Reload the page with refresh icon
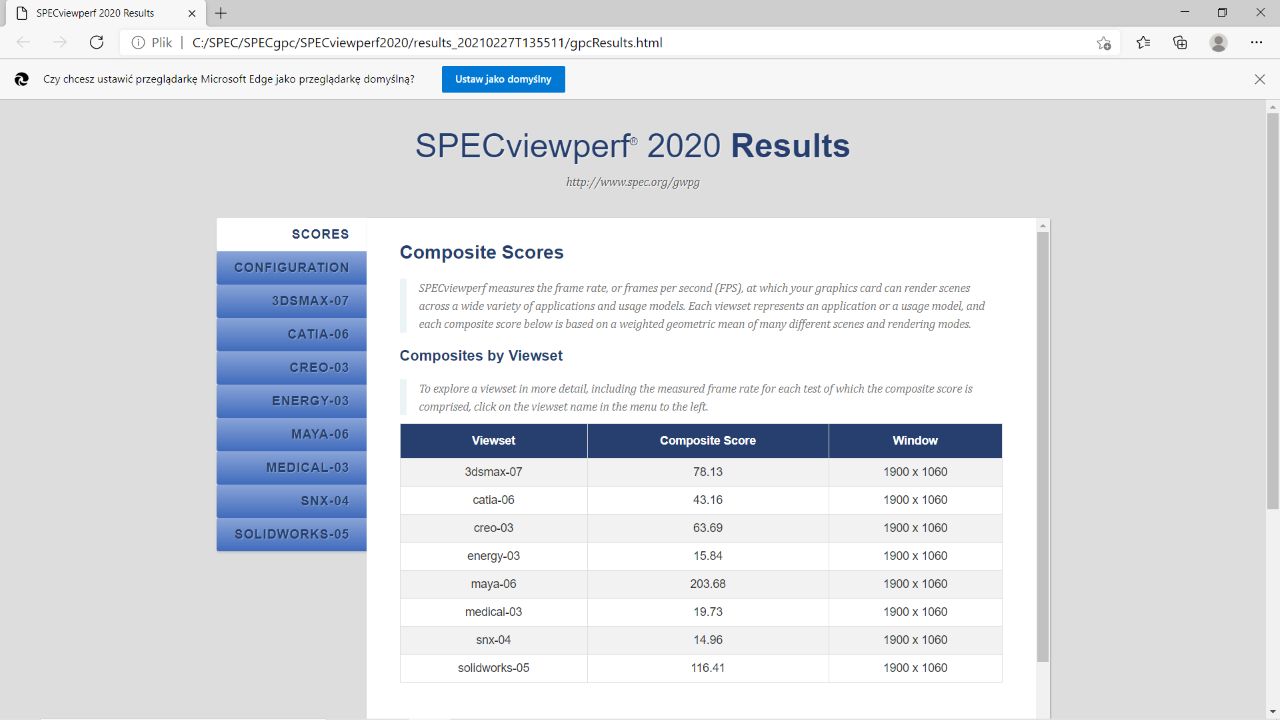 (x=96, y=42)
